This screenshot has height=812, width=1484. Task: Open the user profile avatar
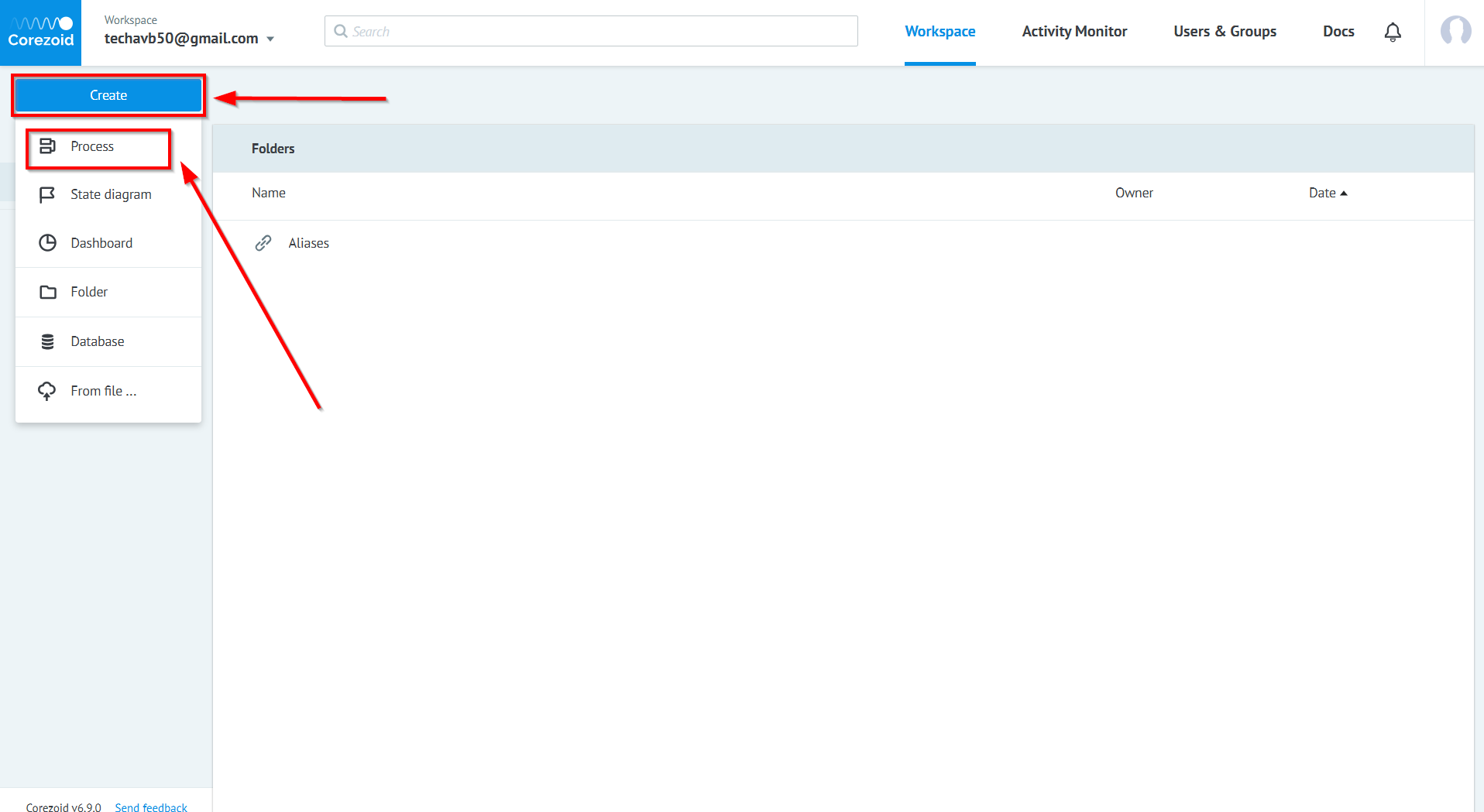1455,32
